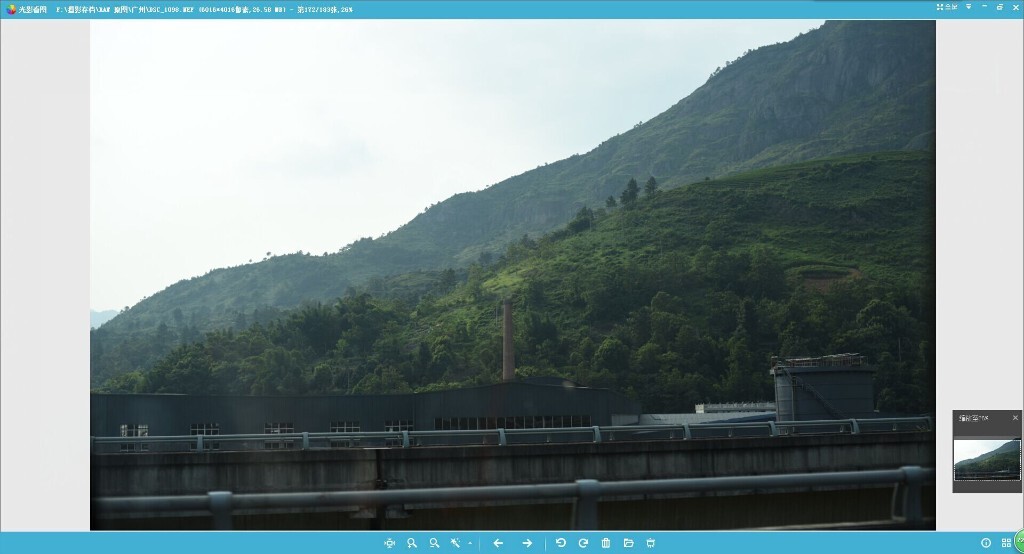Rotate the photo clockwise
Screen dimensions: 1024x554
click(583, 543)
